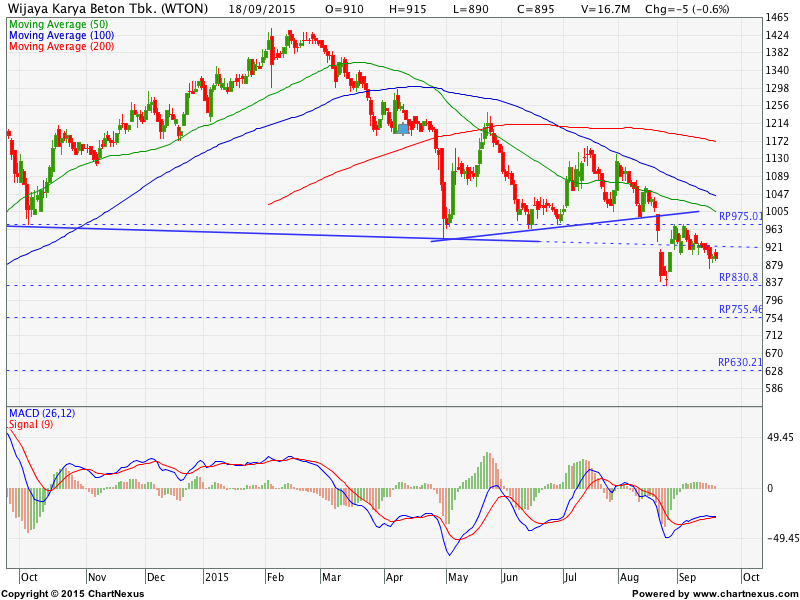
Task: Click the H=915 high value
Action: (x=408, y=9)
